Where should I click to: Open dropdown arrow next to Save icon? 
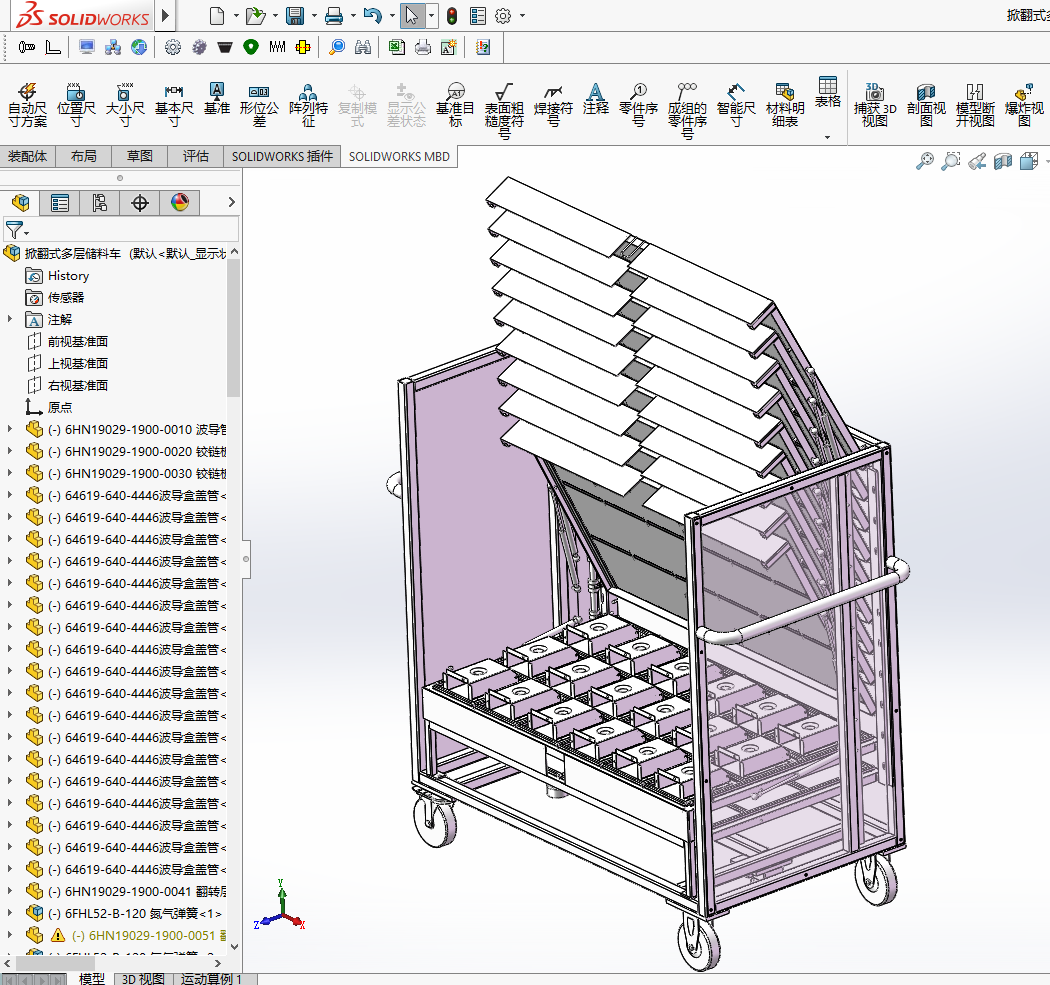pos(314,15)
